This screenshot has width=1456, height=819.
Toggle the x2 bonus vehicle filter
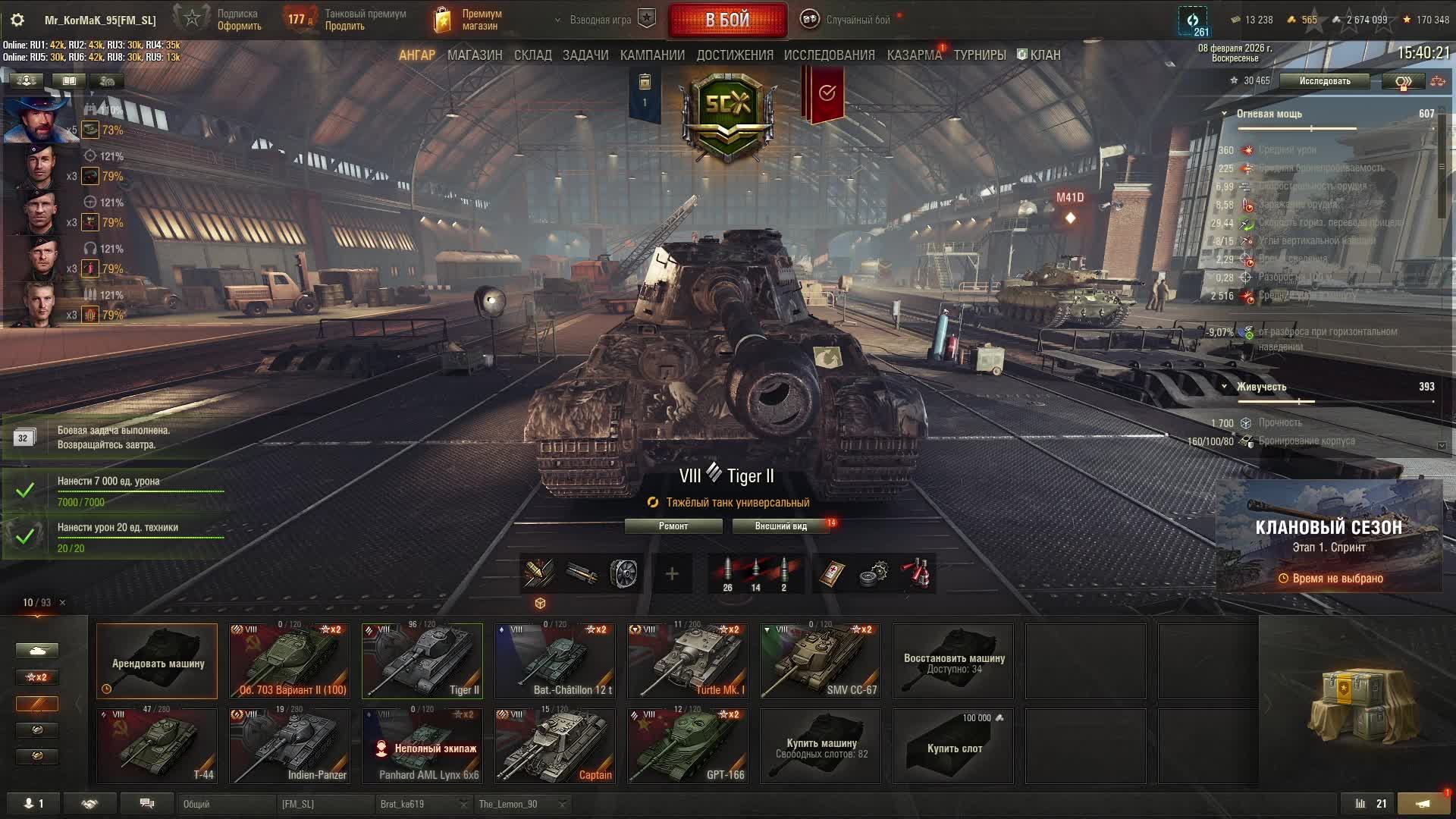pyautogui.click(x=37, y=677)
